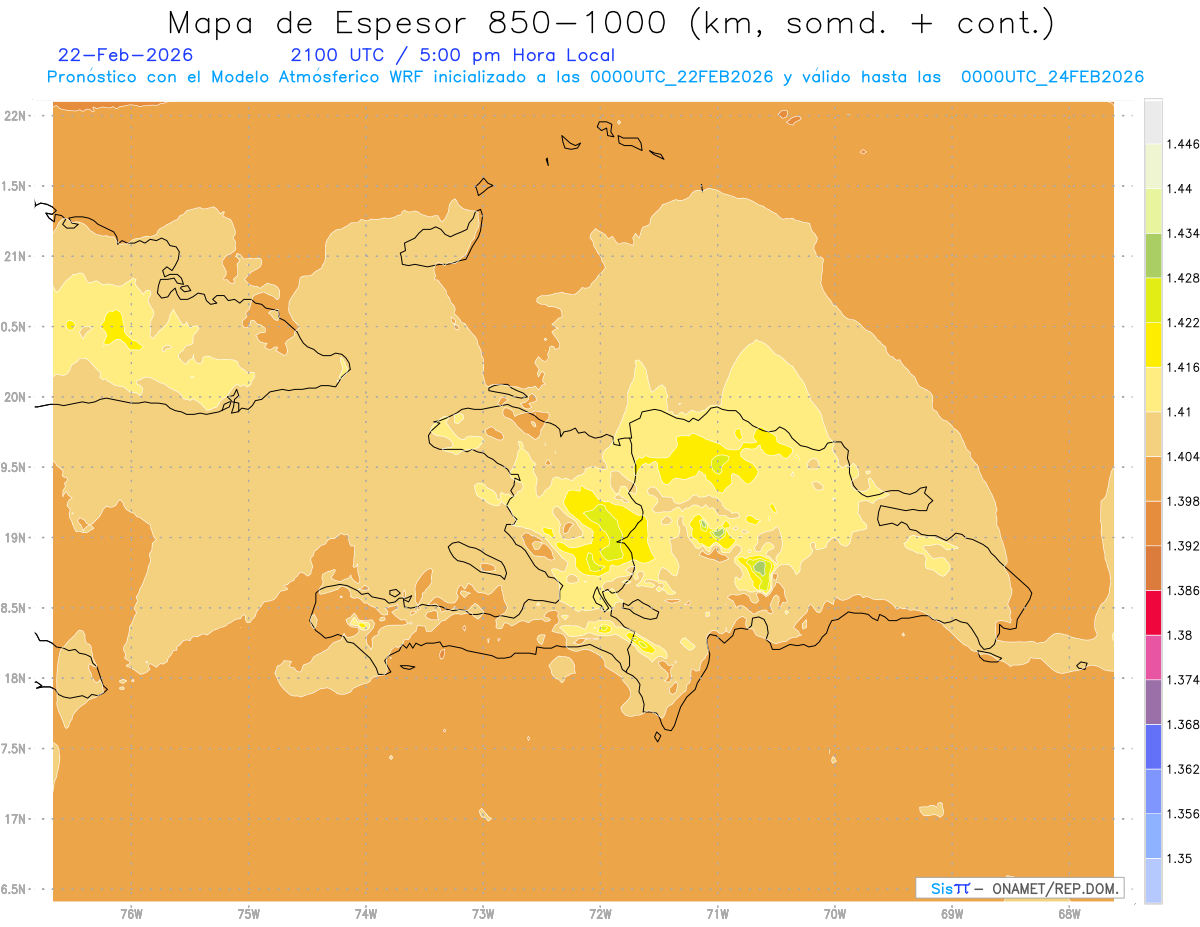Click the 69W longitude label
The image size is (1200, 927).
[952, 913]
